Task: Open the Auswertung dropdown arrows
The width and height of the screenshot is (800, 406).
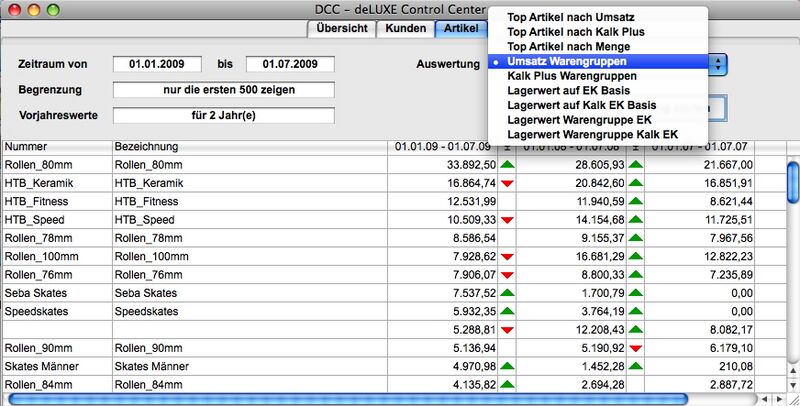Action: coord(719,63)
